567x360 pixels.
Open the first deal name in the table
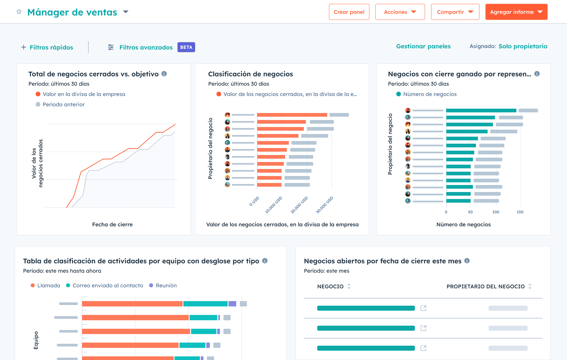[x=366, y=308]
